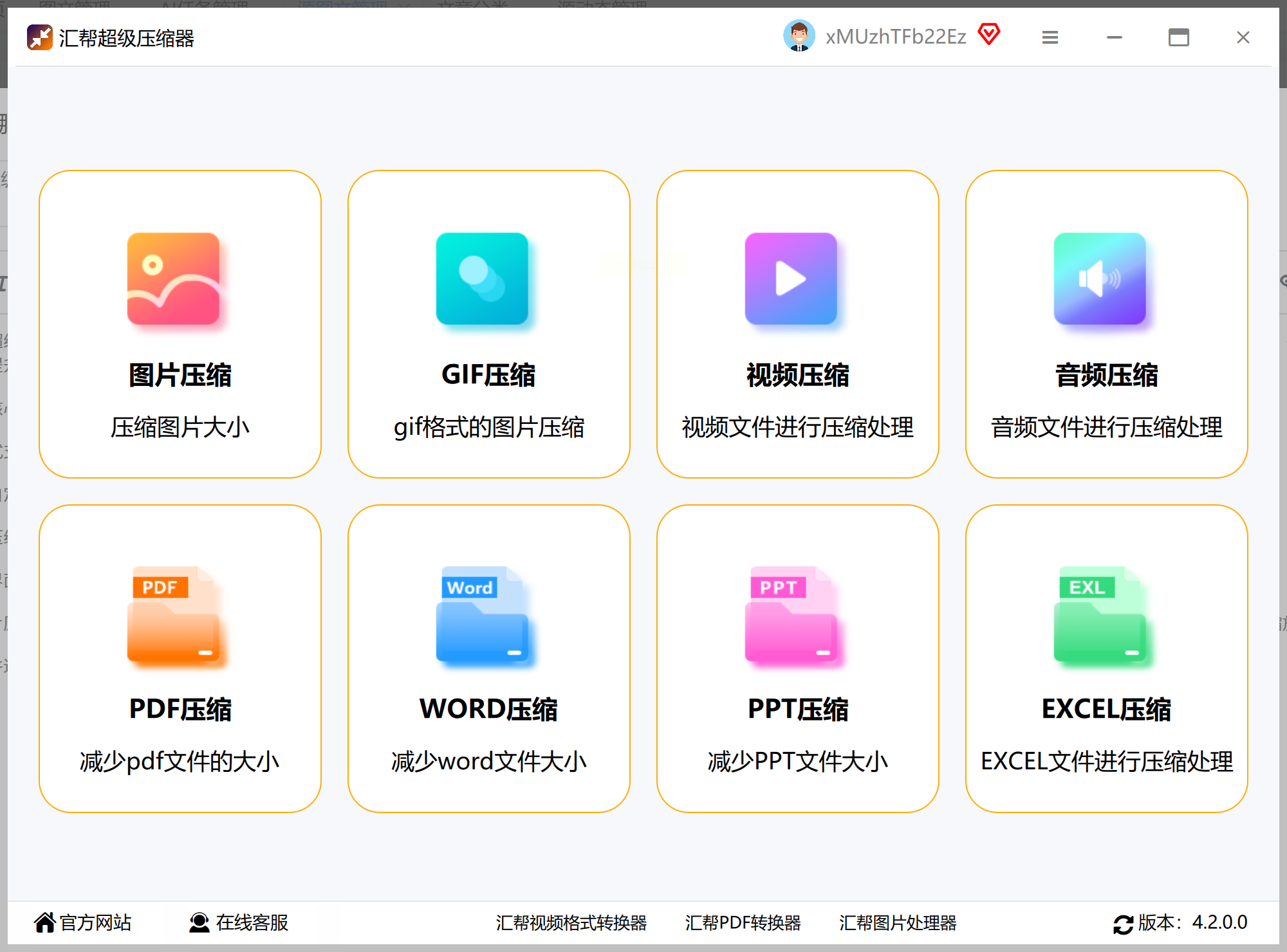This screenshot has height=952, width=1287.
Task: Click the refresh version update icon
Action: pyautogui.click(x=1123, y=924)
